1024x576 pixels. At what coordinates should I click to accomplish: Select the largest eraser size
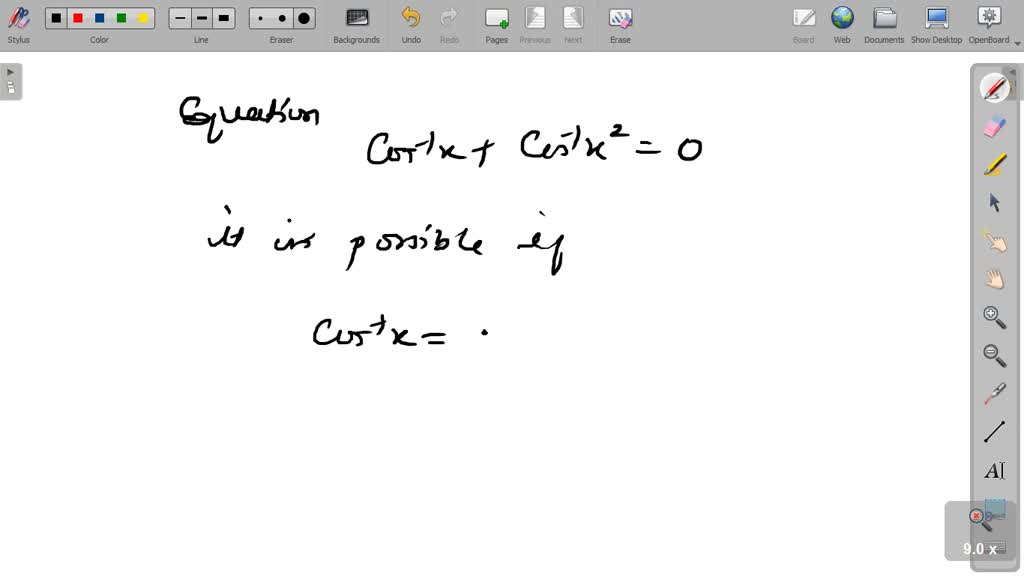click(x=302, y=17)
